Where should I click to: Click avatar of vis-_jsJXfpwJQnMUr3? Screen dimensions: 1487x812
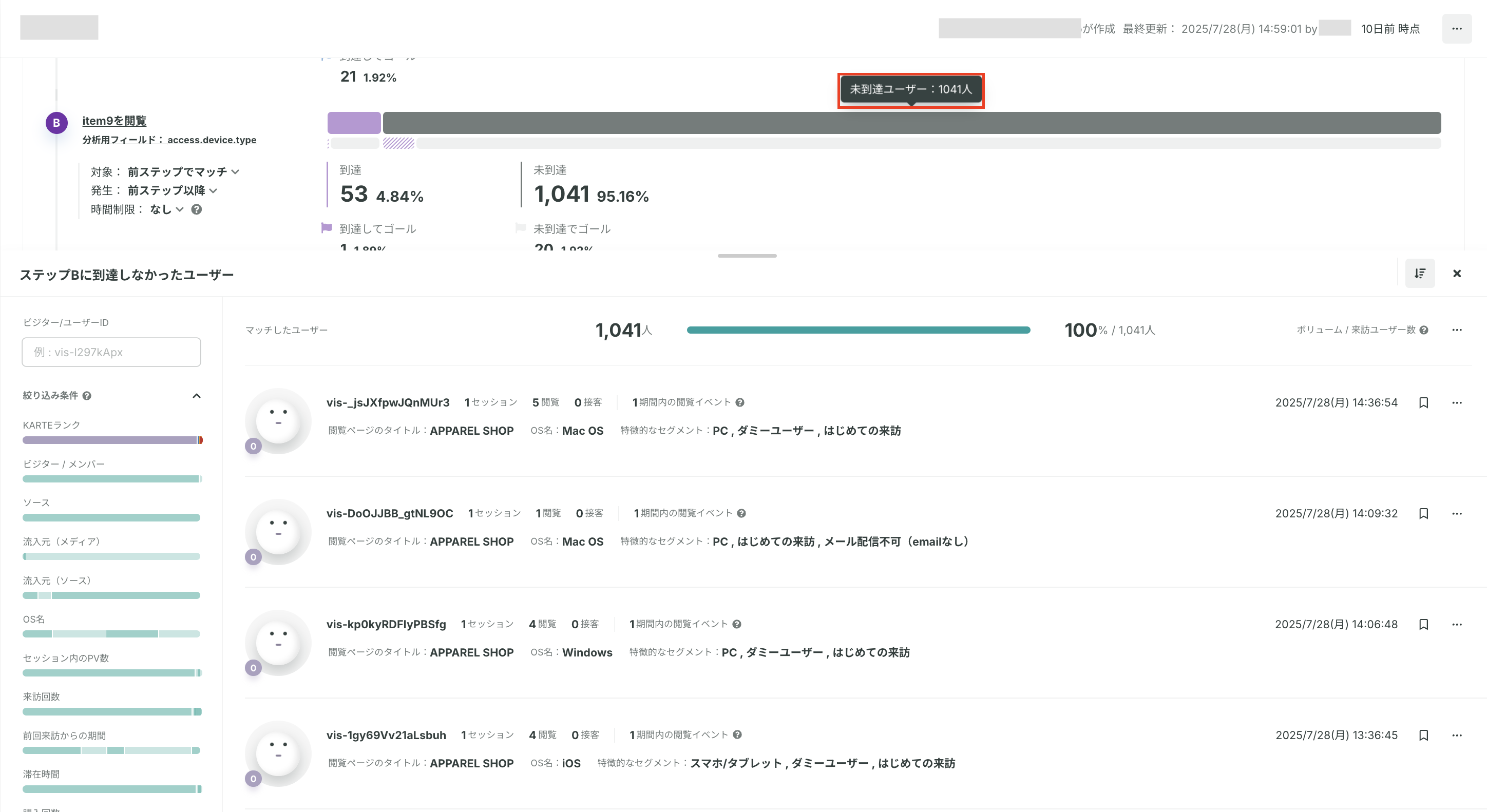278,421
